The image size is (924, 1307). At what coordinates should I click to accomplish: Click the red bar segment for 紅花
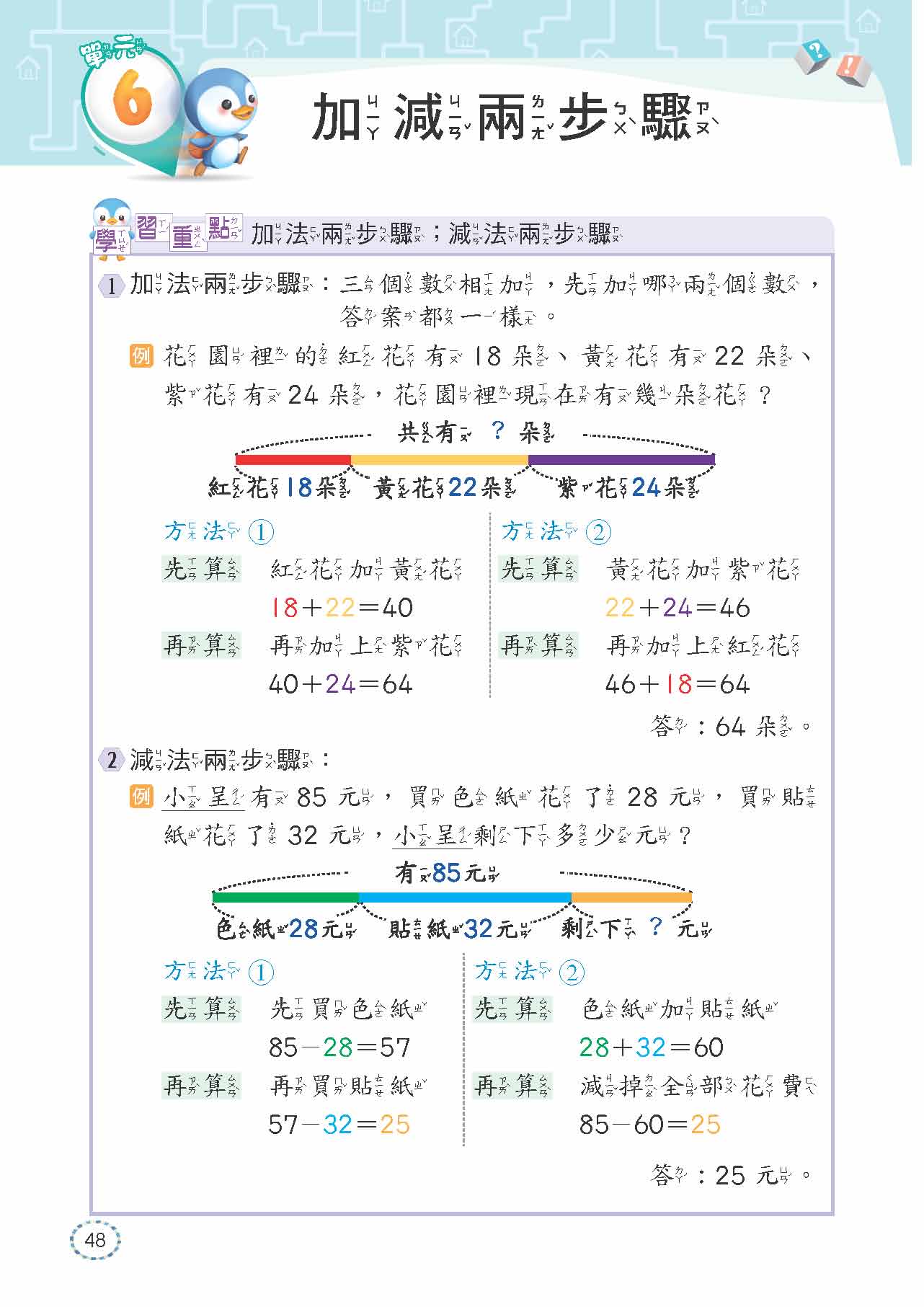click(x=293, y=460)
